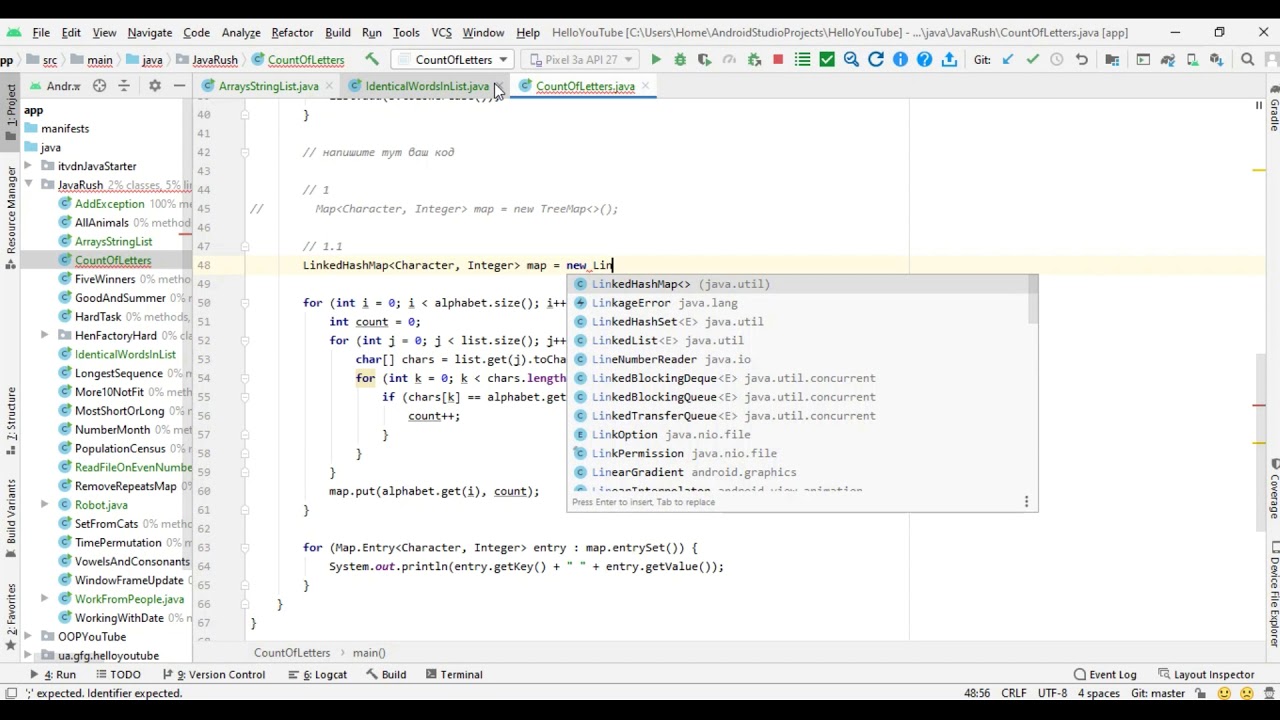Click the blue refresh/sync icon in toolbar
The image size is (1280, 720).
876,60
